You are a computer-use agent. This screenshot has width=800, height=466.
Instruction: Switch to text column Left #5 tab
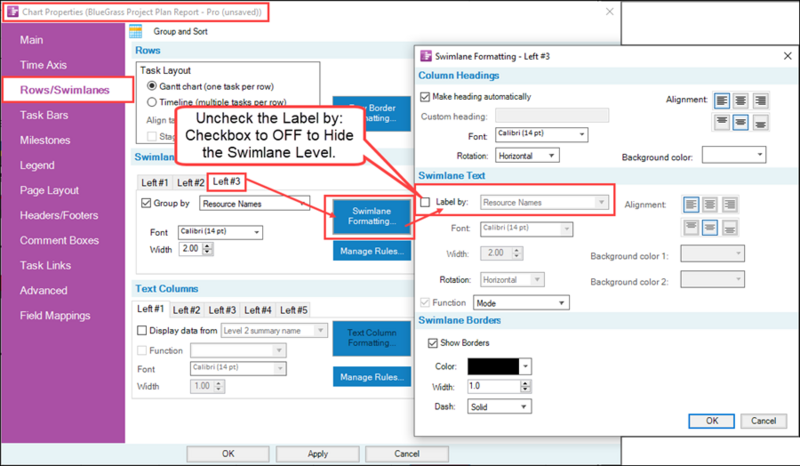[x=294, y=310]
